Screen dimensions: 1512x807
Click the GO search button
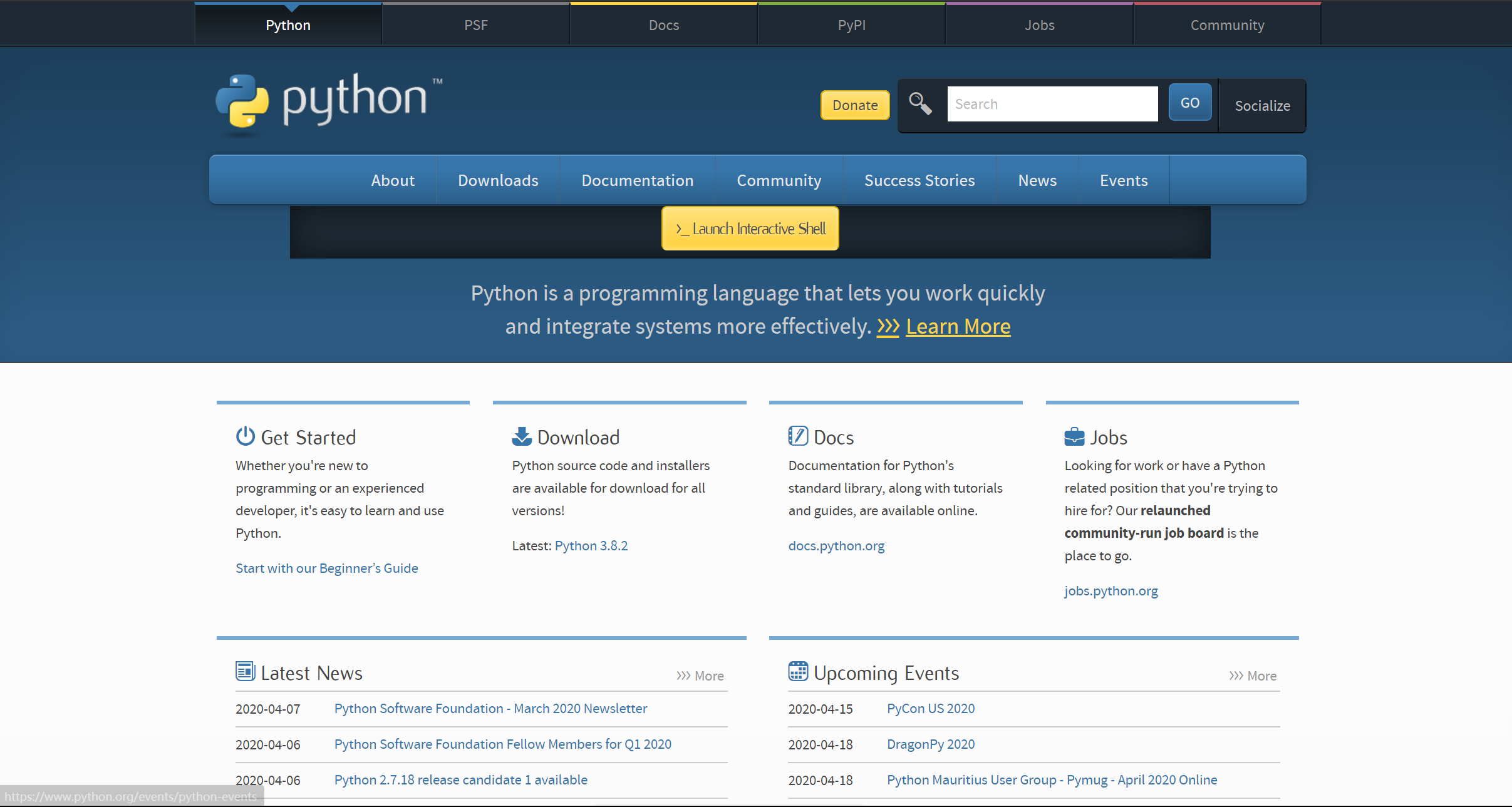click(1190, 103)
